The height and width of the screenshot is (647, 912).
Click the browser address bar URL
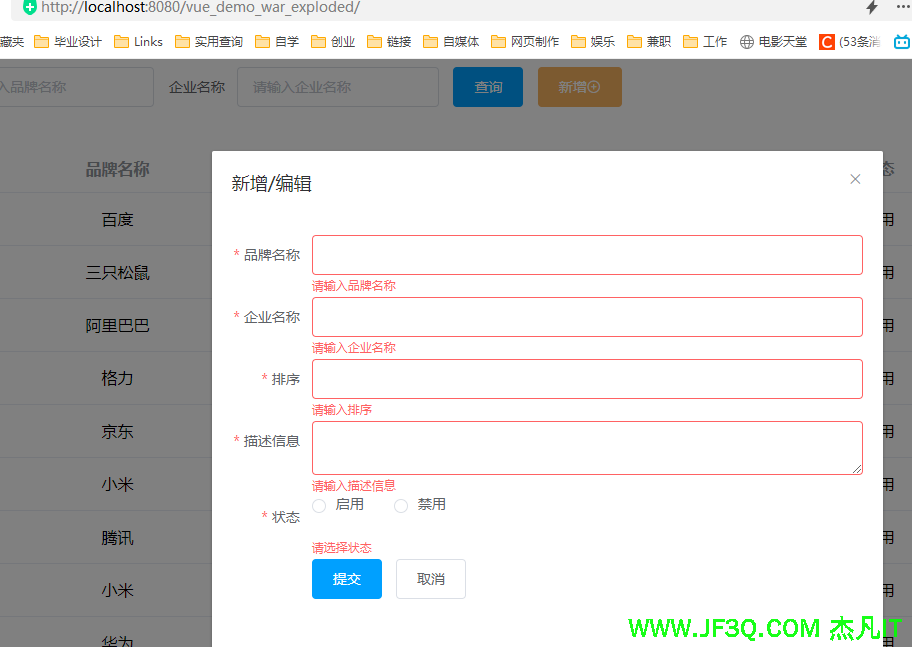tap(200, 8)
